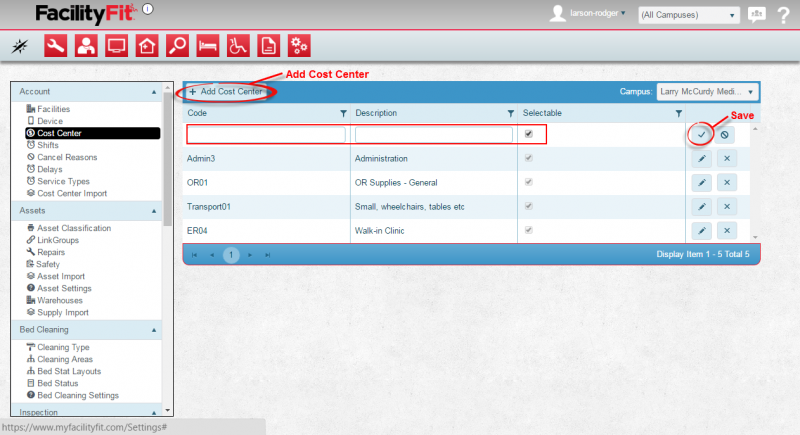The image size is (800, 435).
Task: Go to last page in pager
Action: pos(267,255)
